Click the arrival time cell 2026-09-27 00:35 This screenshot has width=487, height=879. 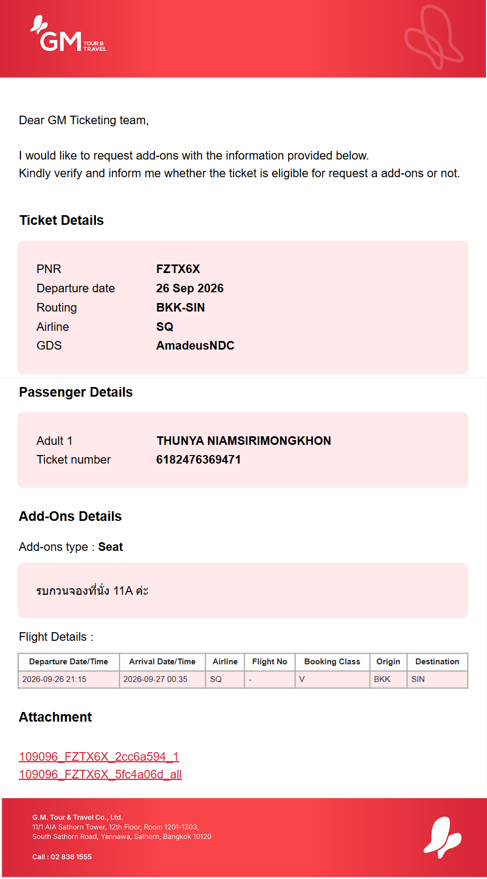click(x=163, y=679)
